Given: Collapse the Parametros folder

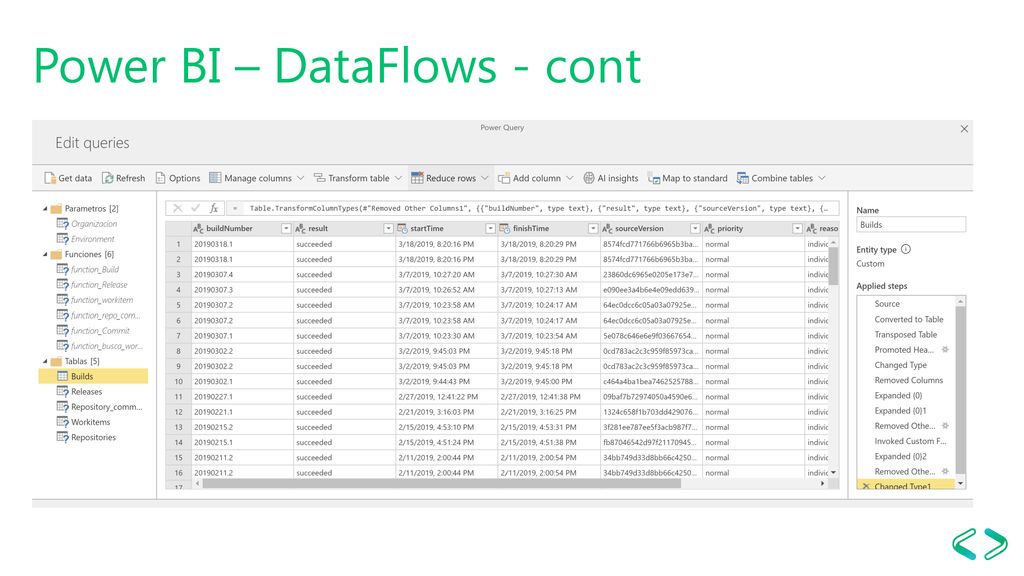Looking at the screenshot, I should (x=45, y=209).
